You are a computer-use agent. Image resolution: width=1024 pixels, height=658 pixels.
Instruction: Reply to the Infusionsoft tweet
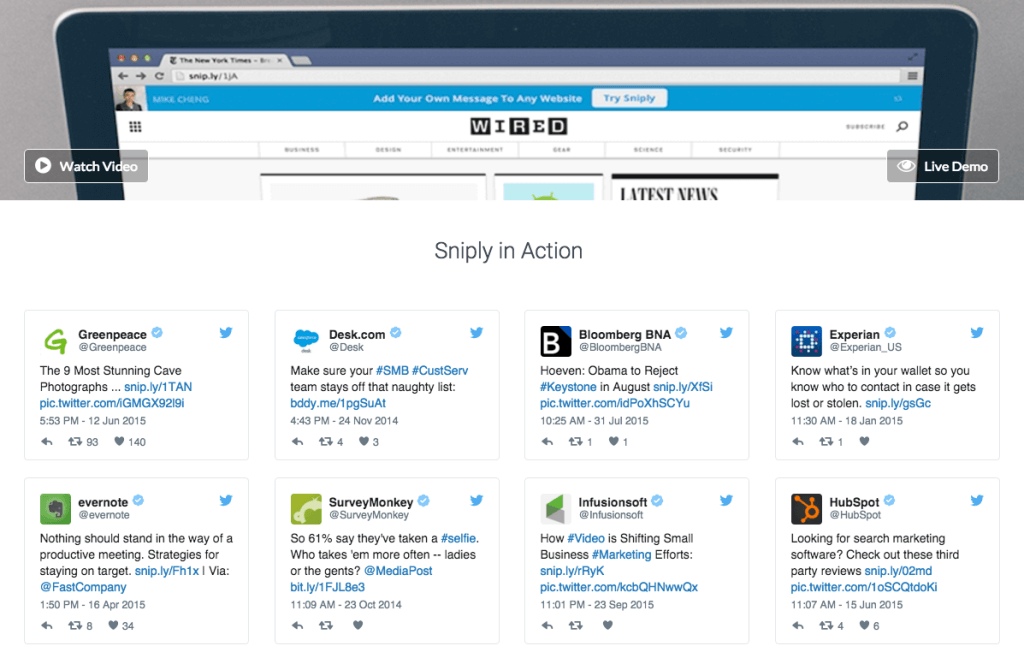547,625
